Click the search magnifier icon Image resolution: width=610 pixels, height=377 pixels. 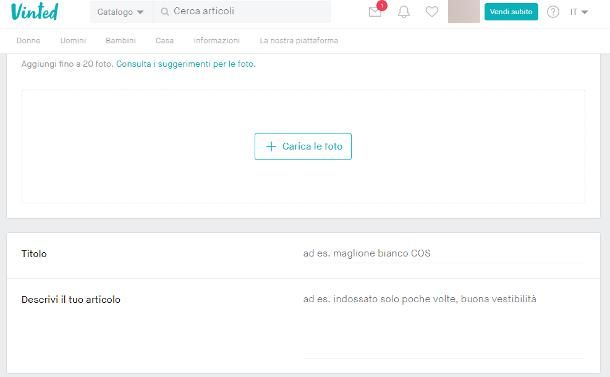tap(165, 12)
